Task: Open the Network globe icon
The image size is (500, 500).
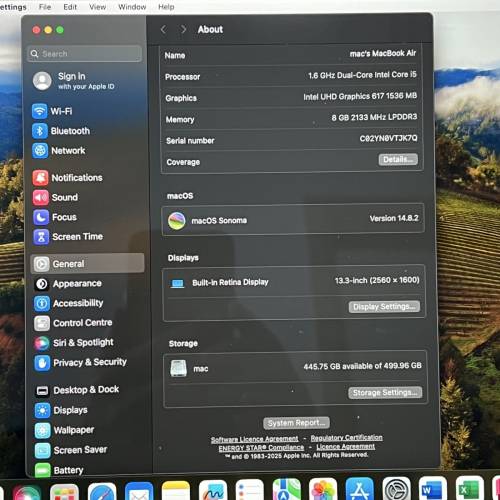Action: click(x=40, y=151)
